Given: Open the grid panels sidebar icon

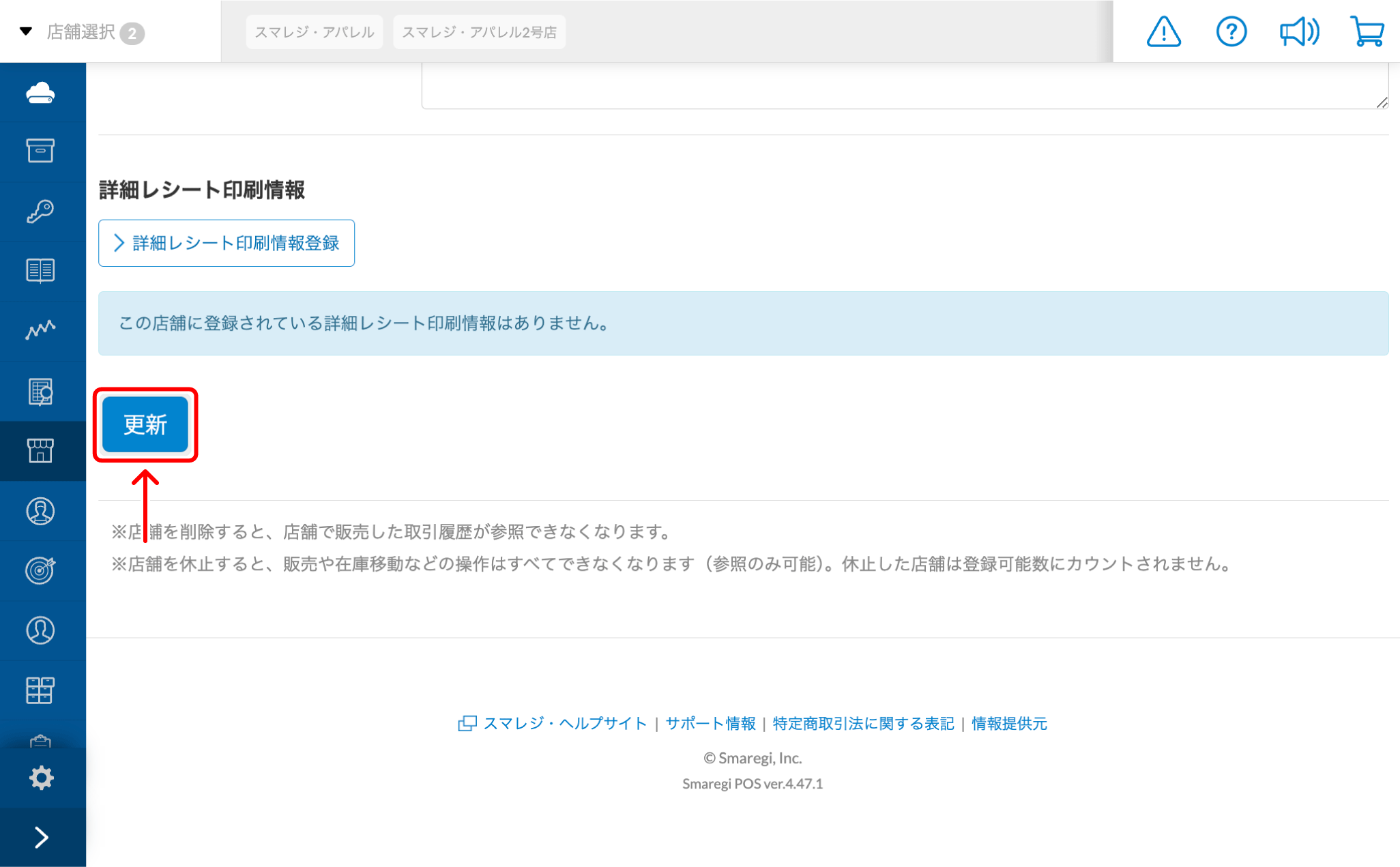Looking at the screenshot, I should 41,690.
